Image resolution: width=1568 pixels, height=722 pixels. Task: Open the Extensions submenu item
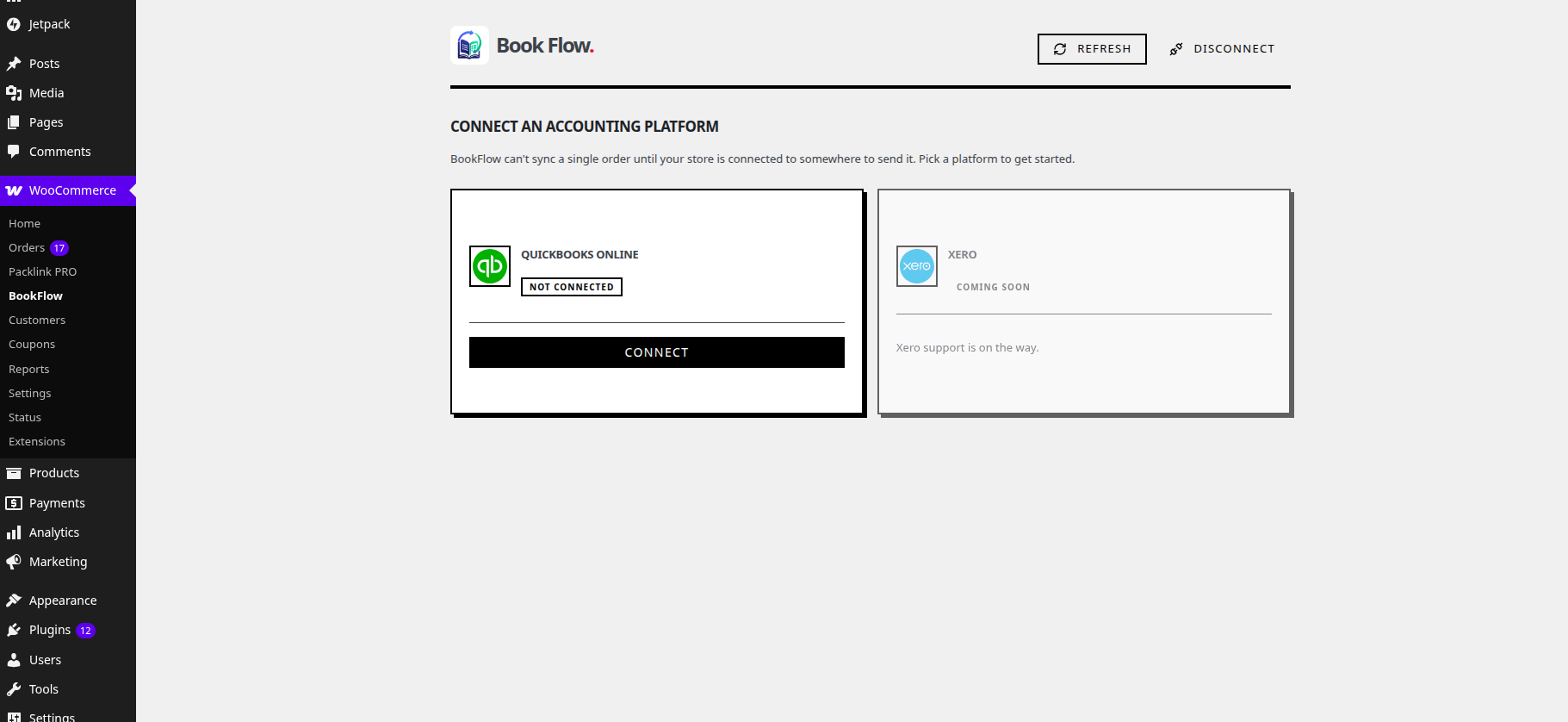pos(37,442)
